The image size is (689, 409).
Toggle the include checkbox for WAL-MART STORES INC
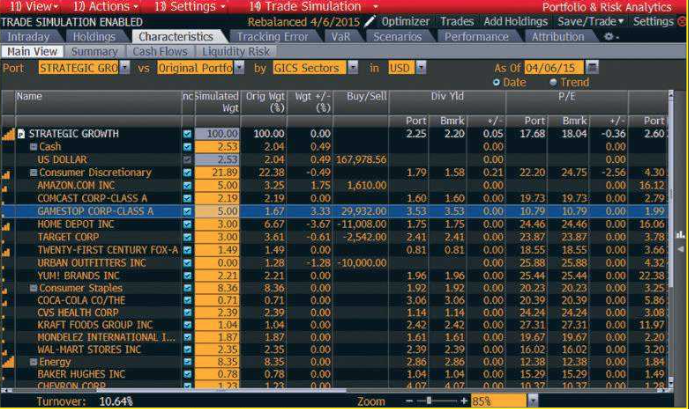[x=188, y=350]
